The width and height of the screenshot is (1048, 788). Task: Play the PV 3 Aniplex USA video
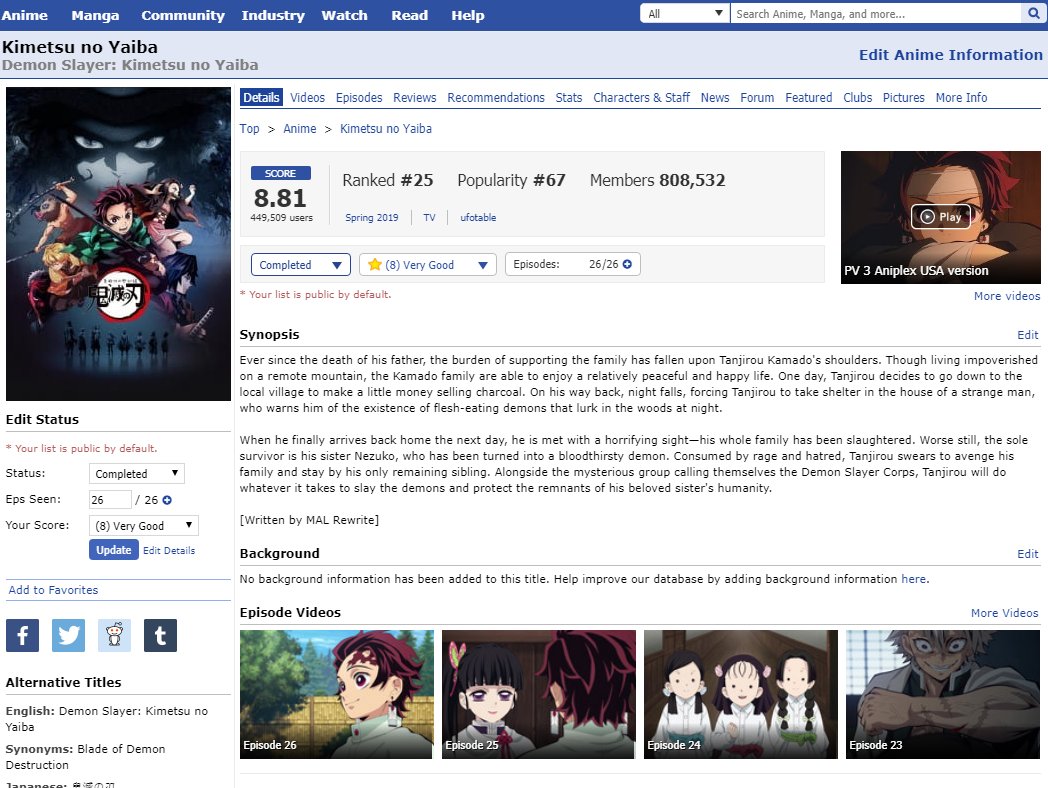pos(940,217)
